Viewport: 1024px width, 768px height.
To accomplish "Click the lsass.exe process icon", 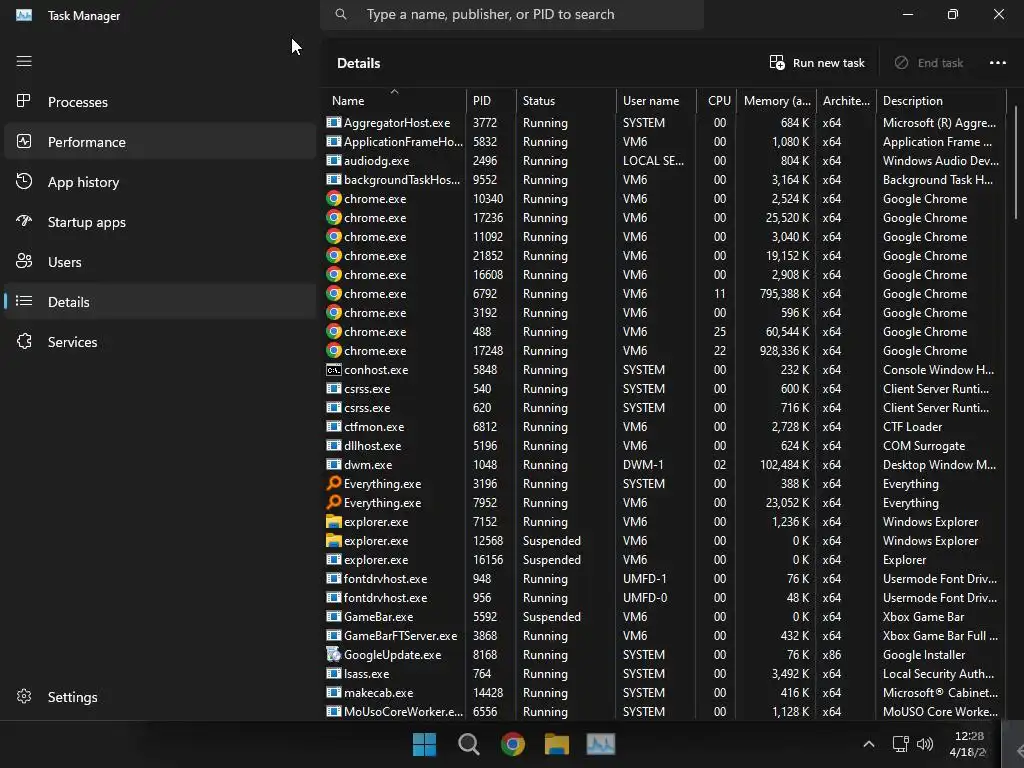I will click(334, 673).
